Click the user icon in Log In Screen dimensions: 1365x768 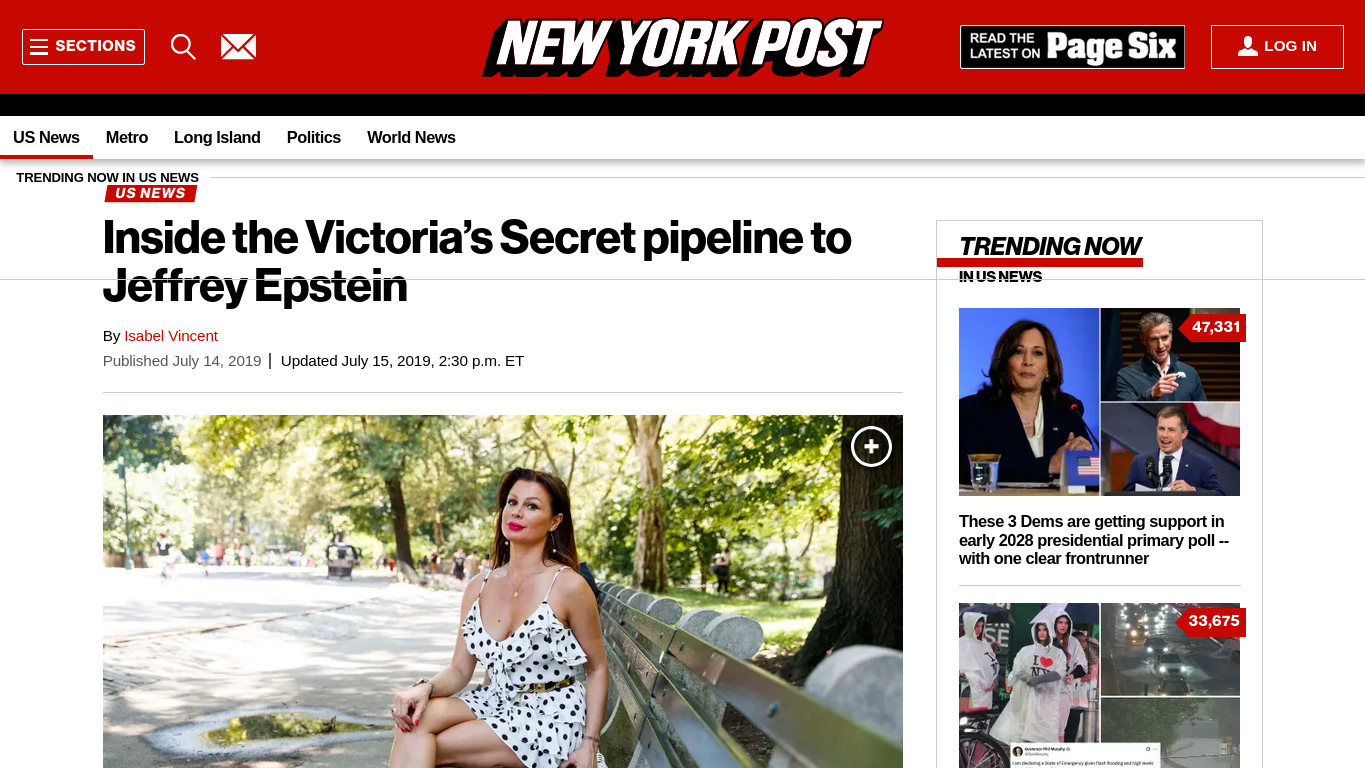[1247, 46]
